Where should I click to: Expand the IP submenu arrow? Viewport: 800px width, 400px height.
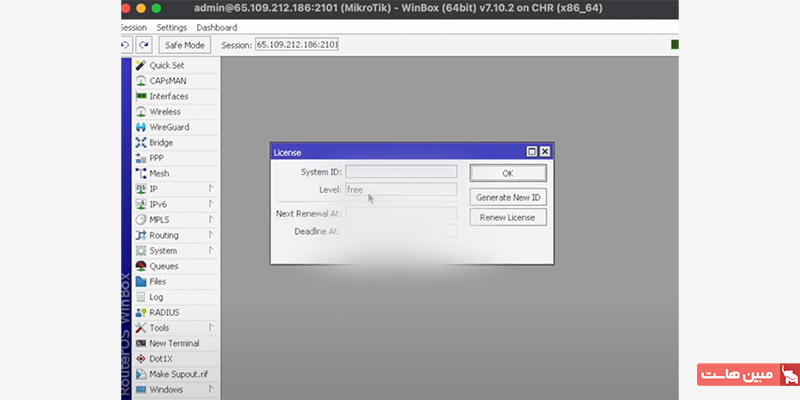click(x=211, y=189)
